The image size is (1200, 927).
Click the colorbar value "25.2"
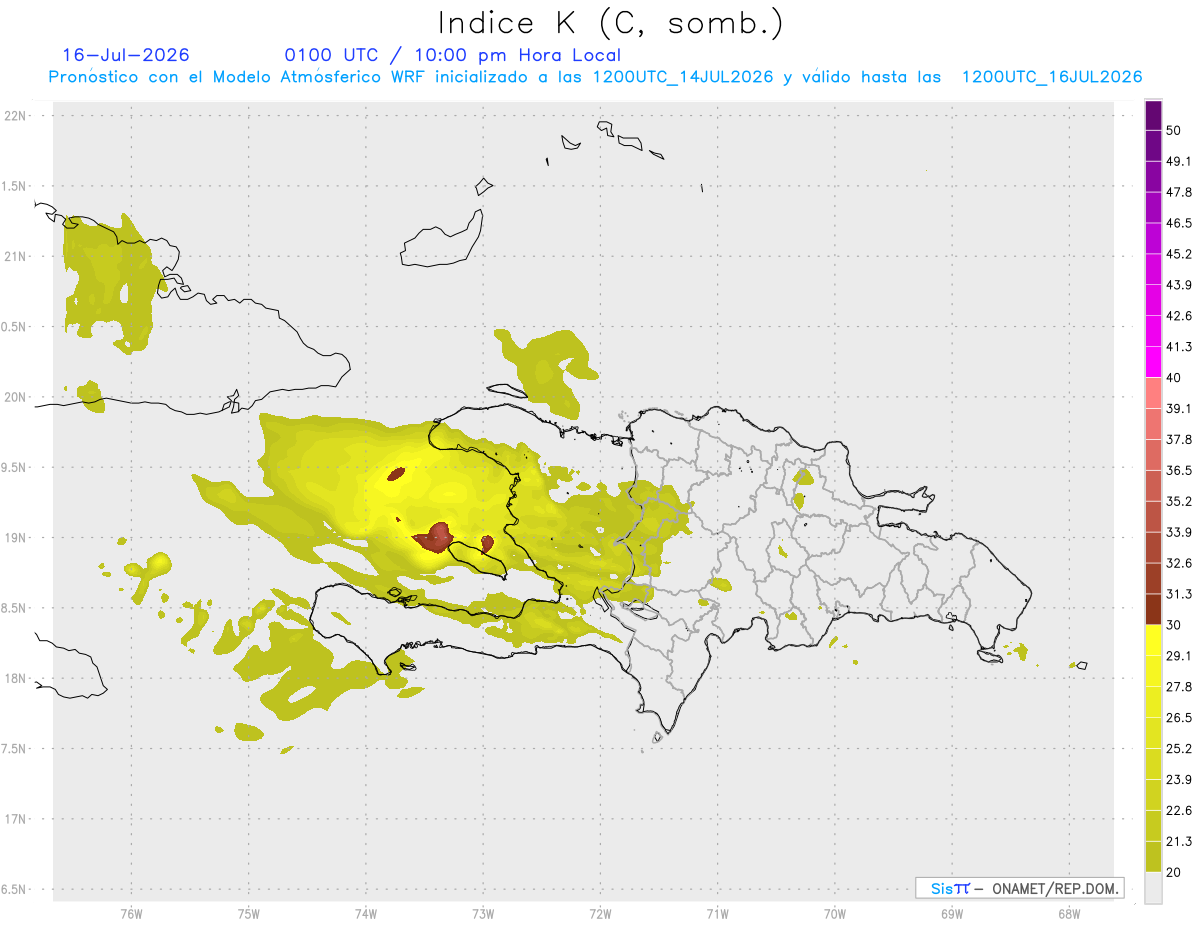coord(1179,749)
